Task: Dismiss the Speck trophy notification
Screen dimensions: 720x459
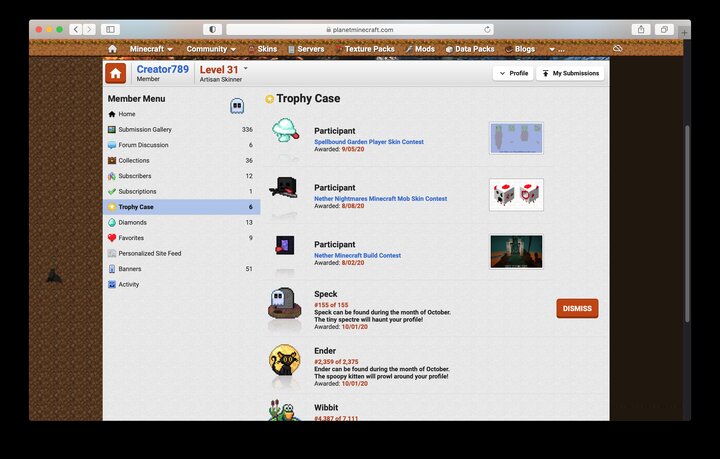Action: point(577,308)
